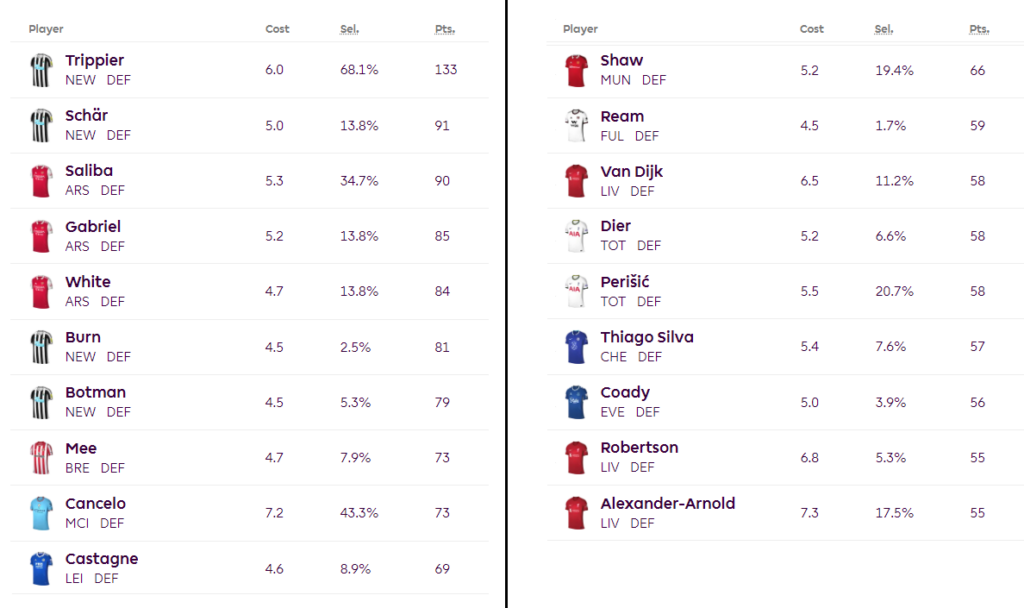Screen dimensions: 1024x608
Task: Click the left table Cost header
Action: pyautogui.click(x=277, y=29)
